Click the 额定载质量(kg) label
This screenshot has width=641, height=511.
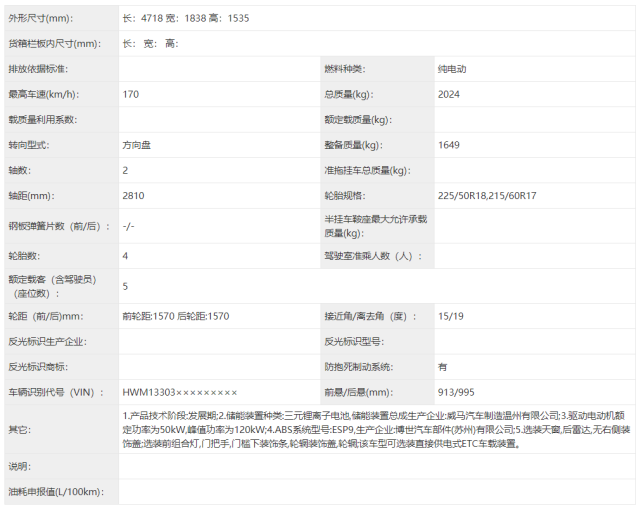[358, 120]
